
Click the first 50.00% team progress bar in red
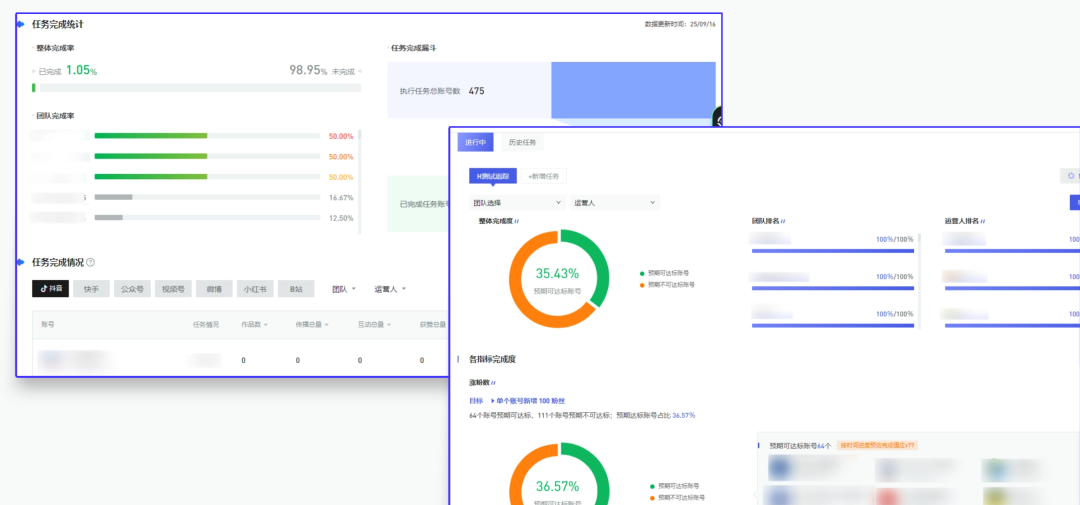click(x=207, y=136)
